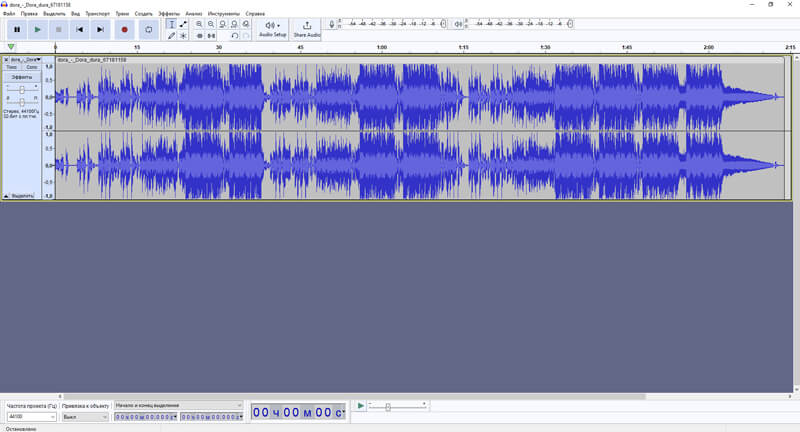Click the Redo arrow icon
This screenshot has height=432, width=800.
(246, 36)
